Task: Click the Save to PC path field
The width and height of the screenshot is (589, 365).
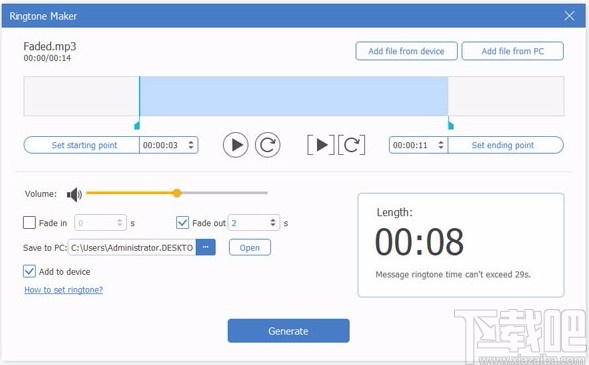Action: [x=132, y=247]
